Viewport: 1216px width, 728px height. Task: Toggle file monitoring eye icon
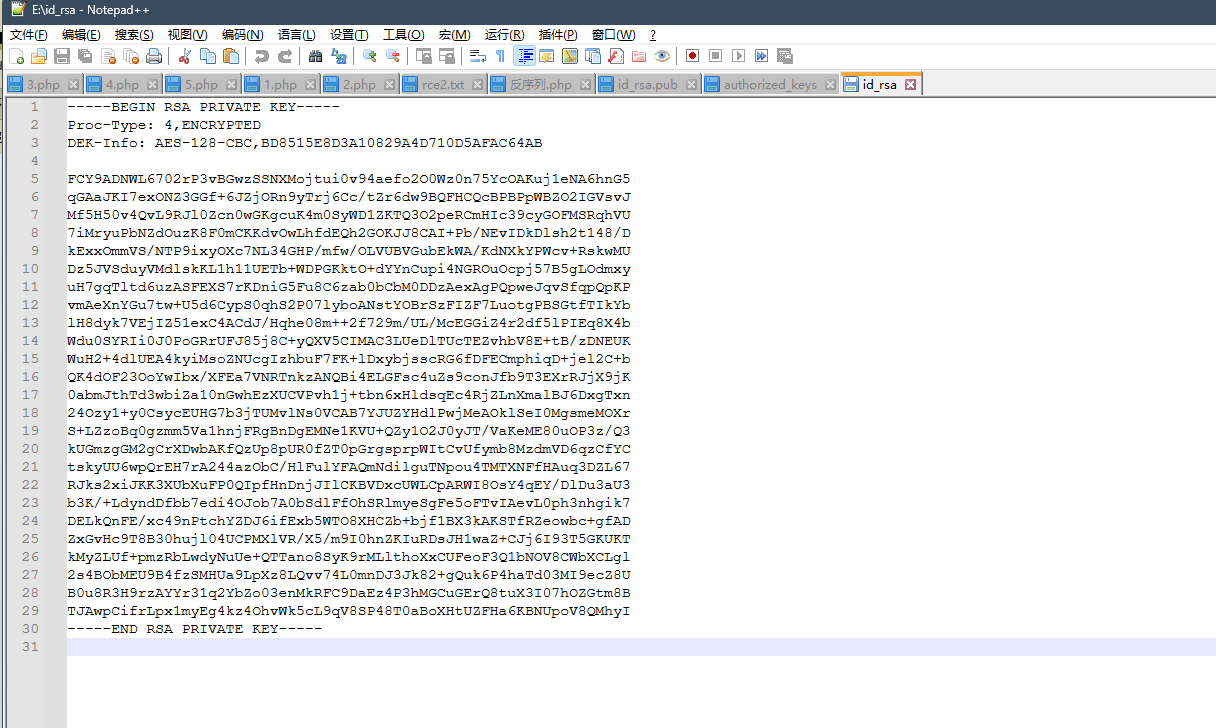[662, 56]
